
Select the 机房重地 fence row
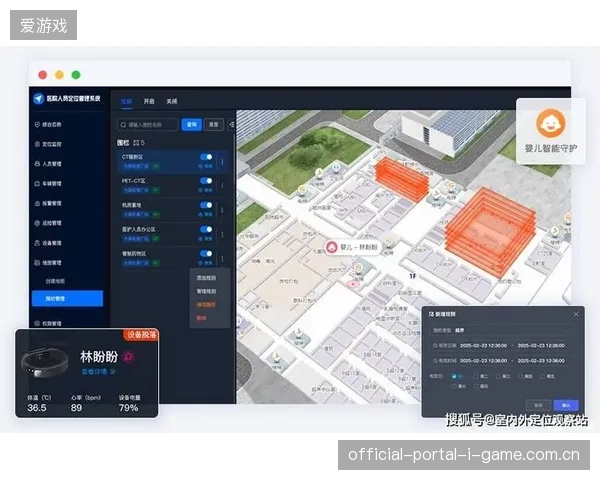[173, 210]
